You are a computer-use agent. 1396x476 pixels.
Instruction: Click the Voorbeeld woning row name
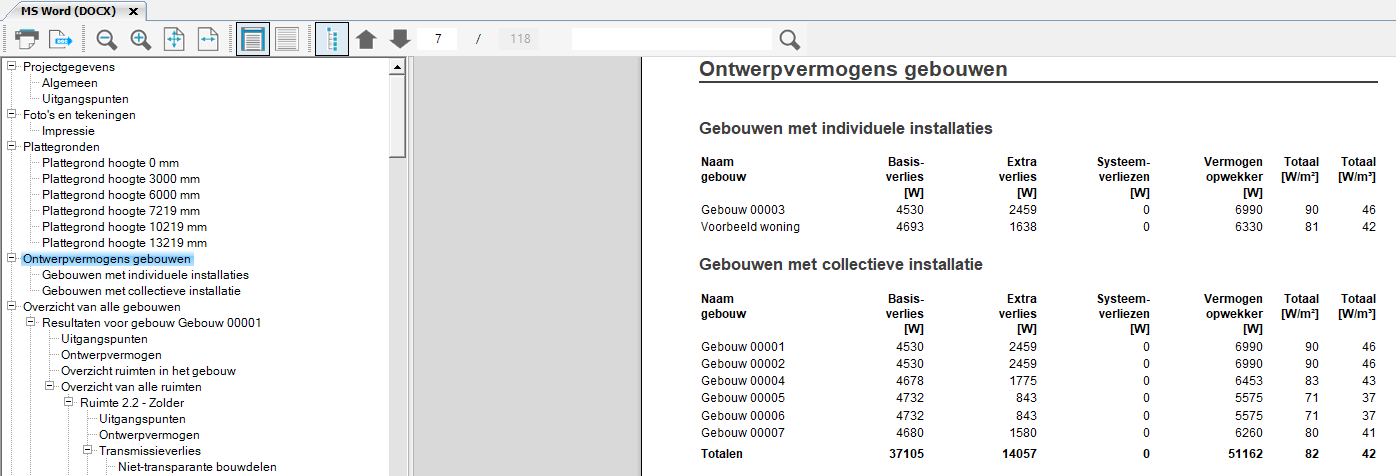click(750, 227)
